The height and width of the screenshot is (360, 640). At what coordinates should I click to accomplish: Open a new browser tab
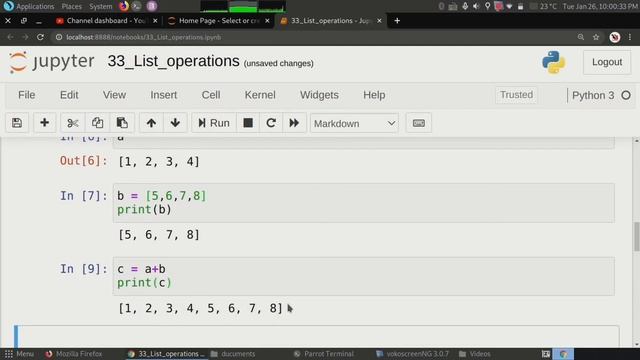tap(397, 21)
